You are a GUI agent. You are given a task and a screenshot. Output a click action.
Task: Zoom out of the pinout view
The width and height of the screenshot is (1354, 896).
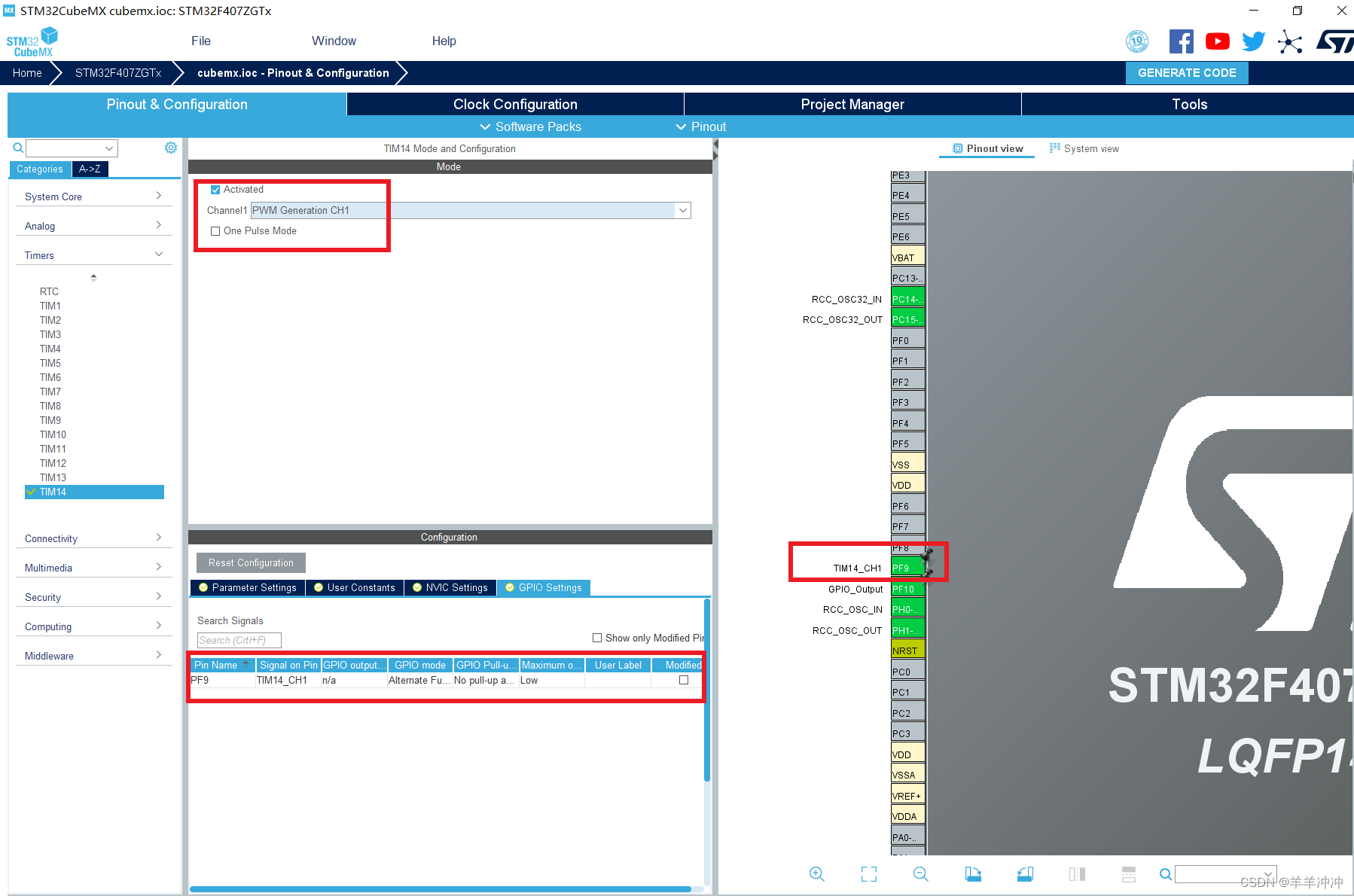[921, 874]
